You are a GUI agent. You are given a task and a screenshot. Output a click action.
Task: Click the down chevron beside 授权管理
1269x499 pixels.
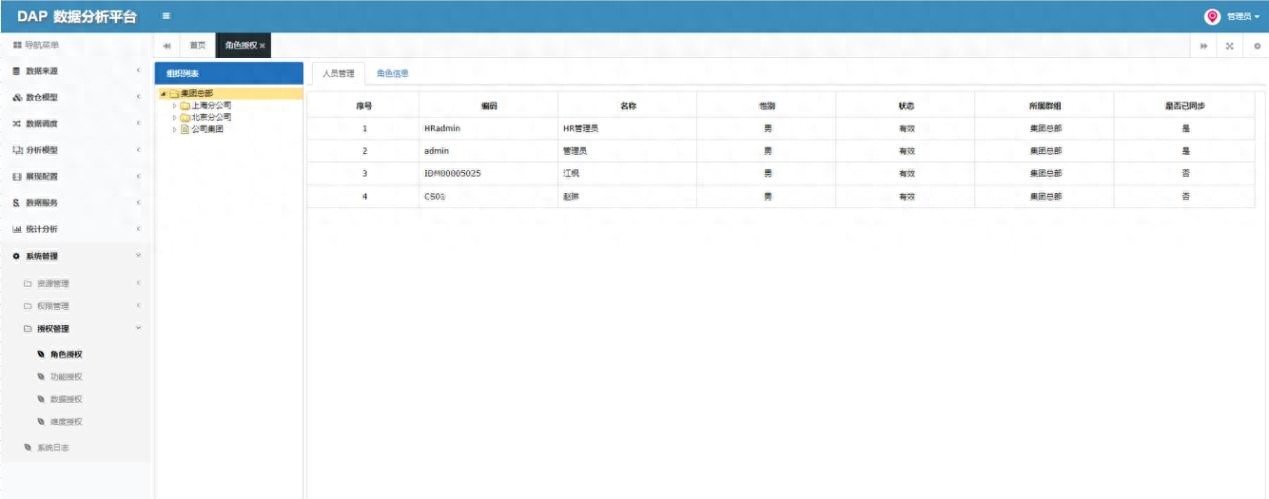(x=138, y=329)
